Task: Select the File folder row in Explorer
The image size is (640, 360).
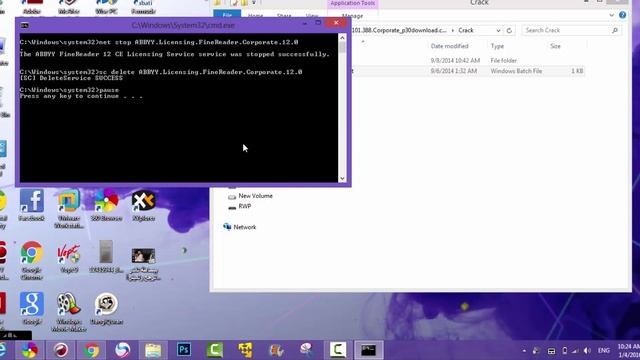Action: [x=468, y=60]
